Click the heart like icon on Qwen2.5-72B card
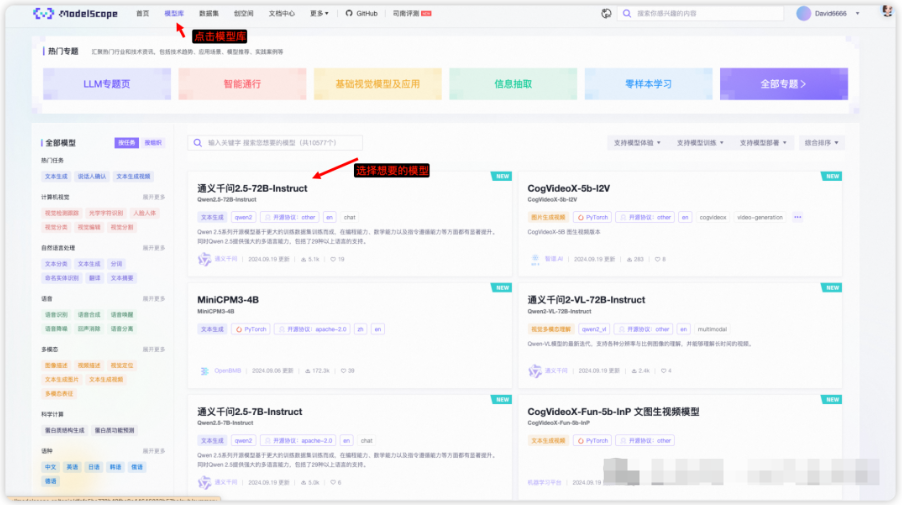This screenshot has height=505, width=902. pos(333,259)
